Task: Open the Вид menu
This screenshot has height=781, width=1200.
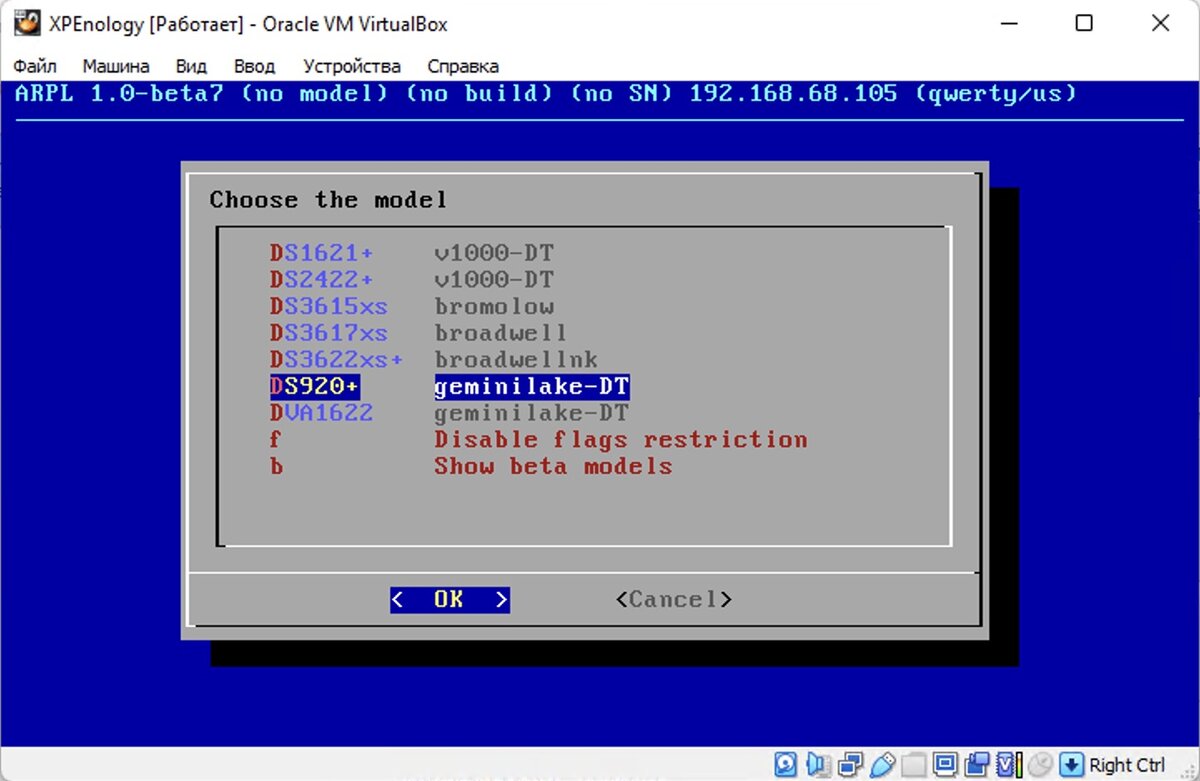Action: click(191, 67)
